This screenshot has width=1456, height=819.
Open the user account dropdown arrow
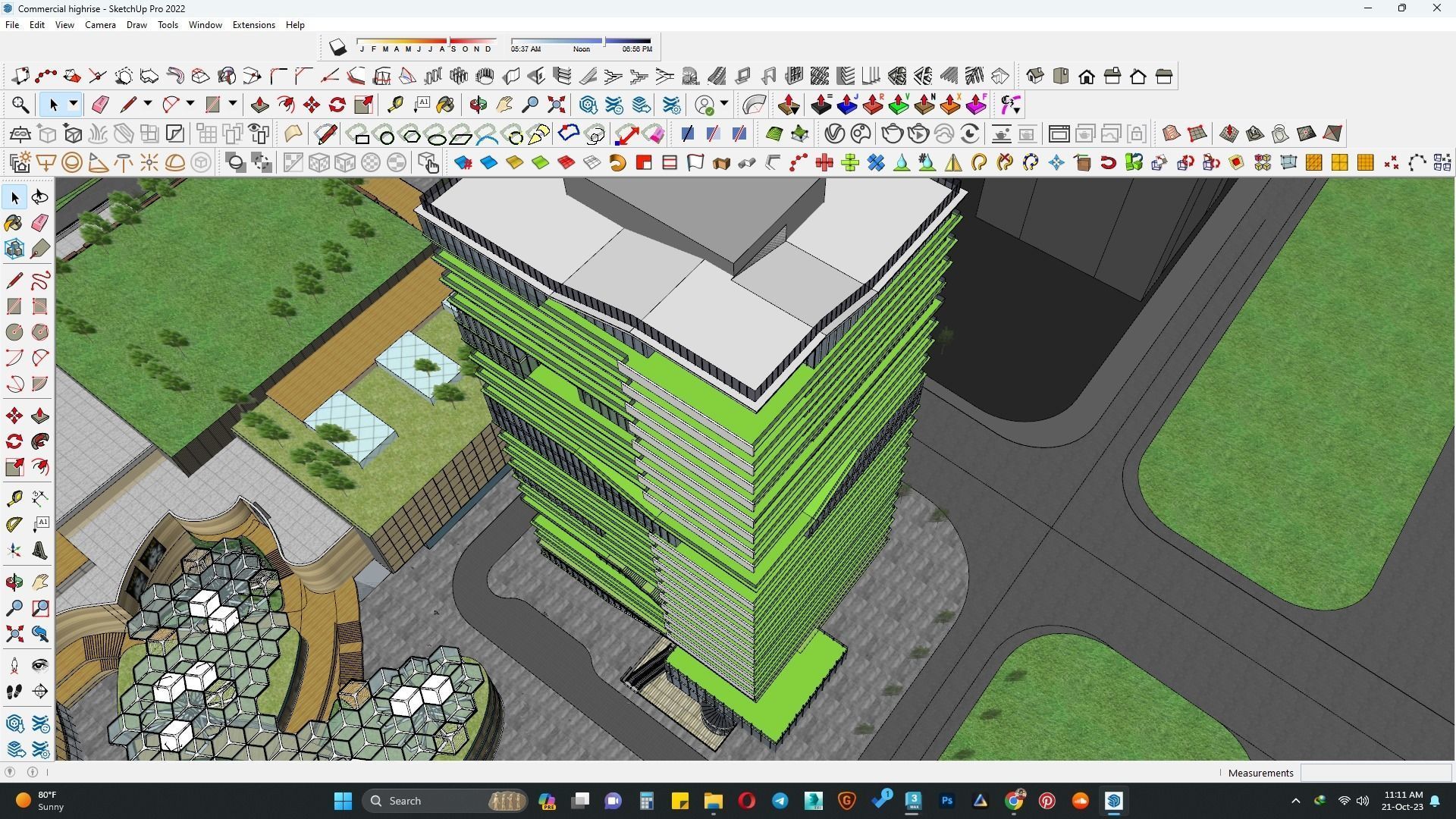[x=724, y=105]
